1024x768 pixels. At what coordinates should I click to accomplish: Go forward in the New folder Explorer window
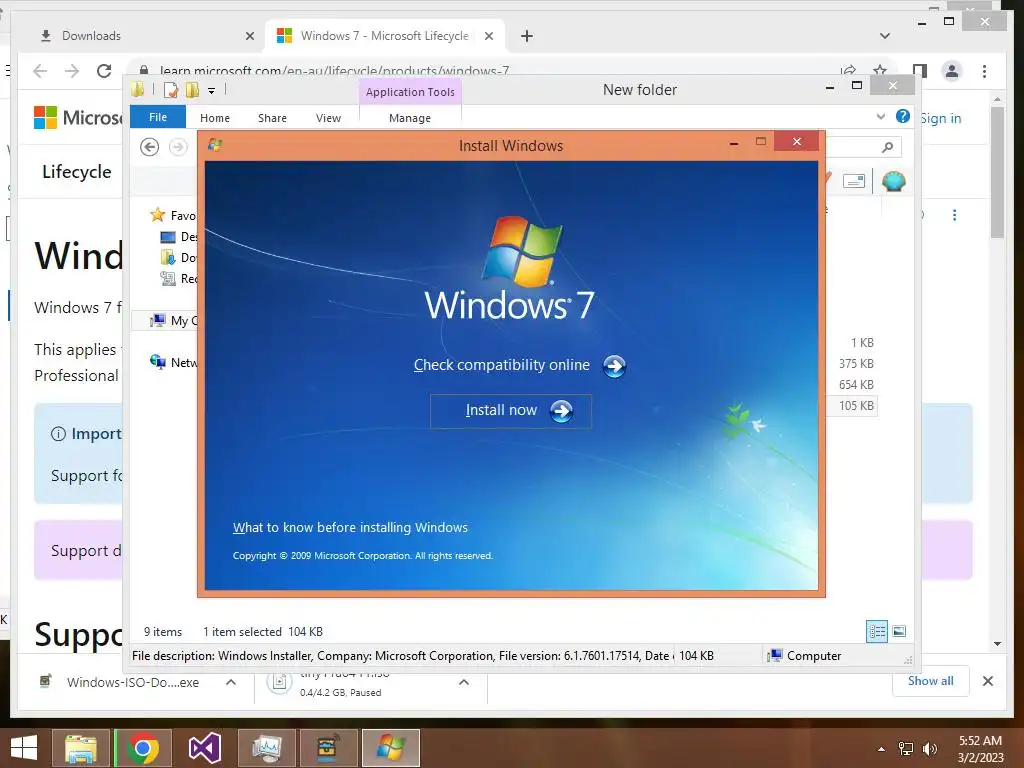[178, 147]
